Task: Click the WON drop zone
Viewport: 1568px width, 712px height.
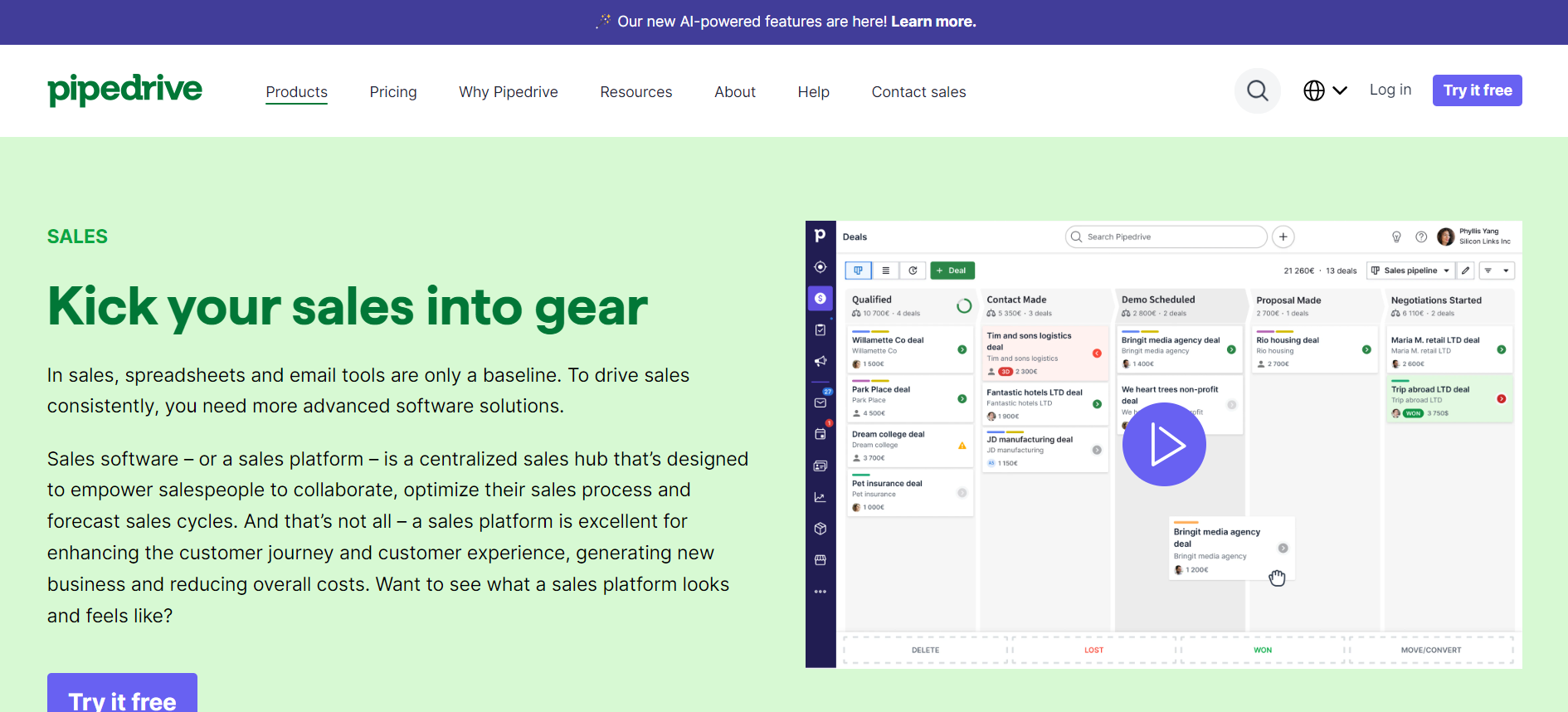Action: 1263,650
